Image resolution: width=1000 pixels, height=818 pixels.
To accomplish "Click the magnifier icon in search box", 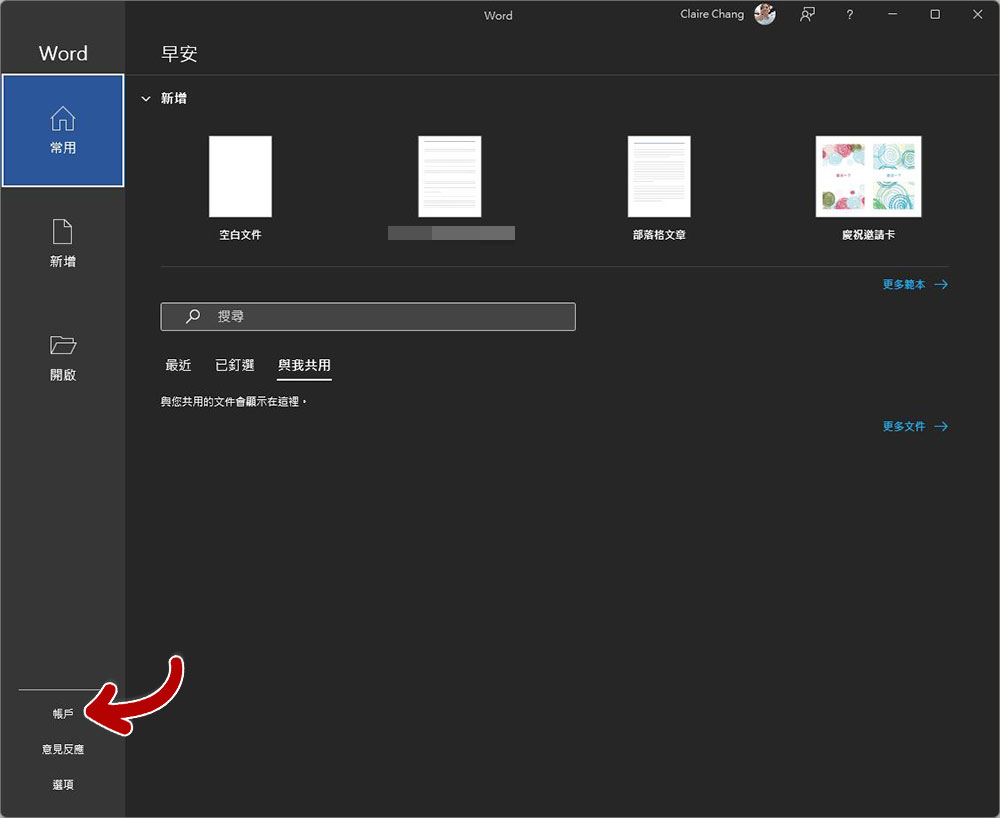I will pyautogui.click(x=193, y=316).
